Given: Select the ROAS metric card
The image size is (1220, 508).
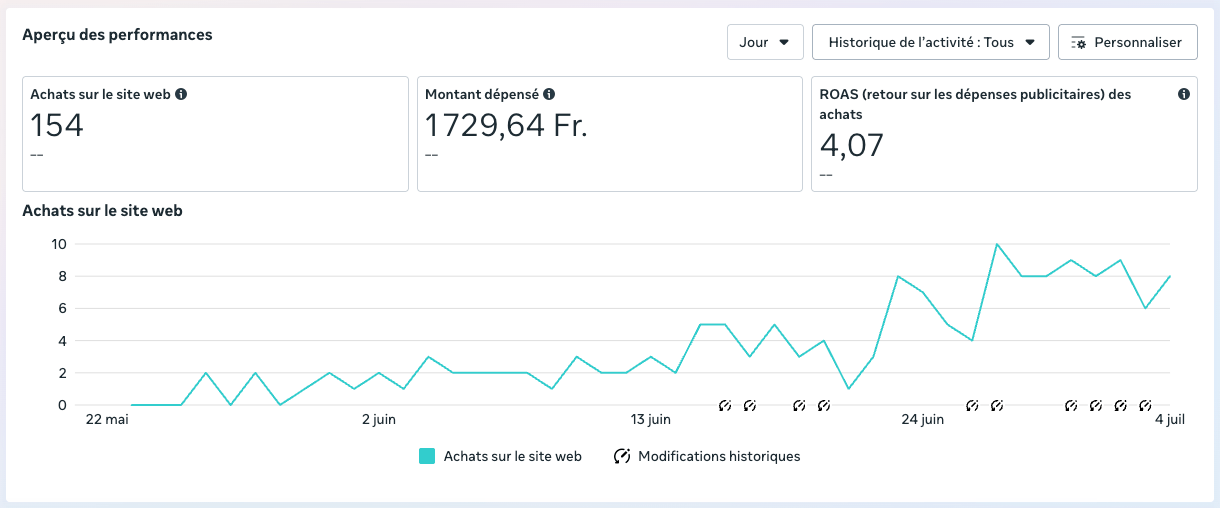Looking at the screenshot, I should 1004,134.
